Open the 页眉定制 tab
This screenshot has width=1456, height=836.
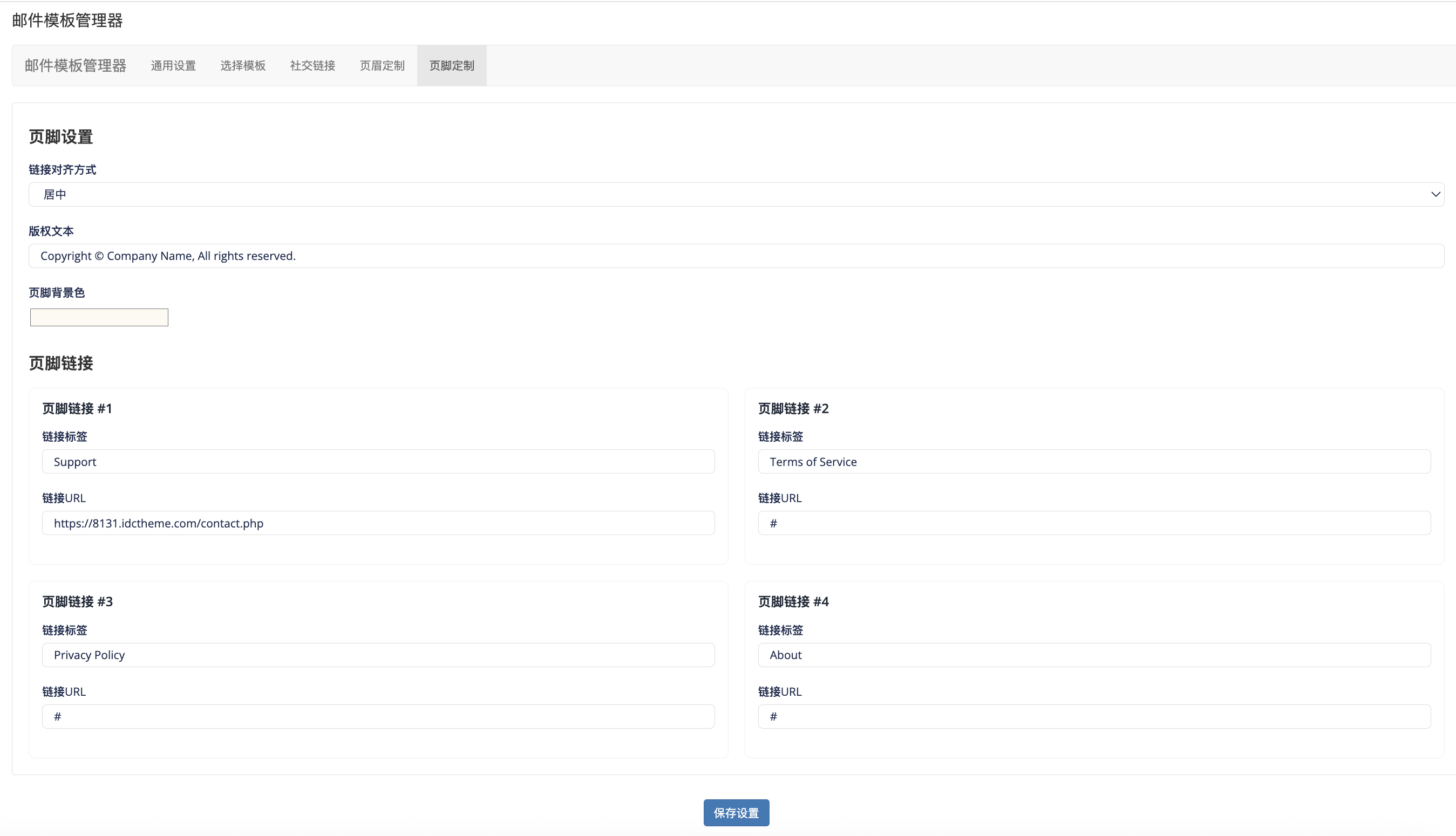point(382,65)
